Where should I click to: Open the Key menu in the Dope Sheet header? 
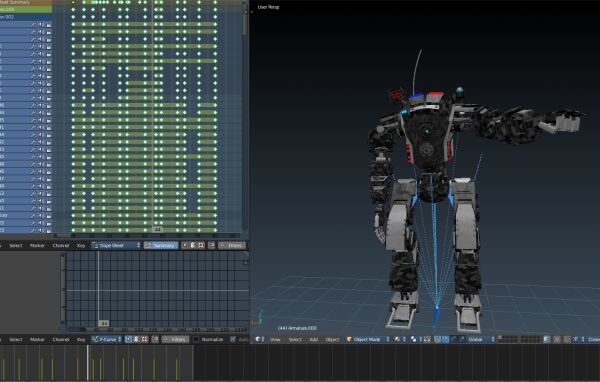[81, 245]
